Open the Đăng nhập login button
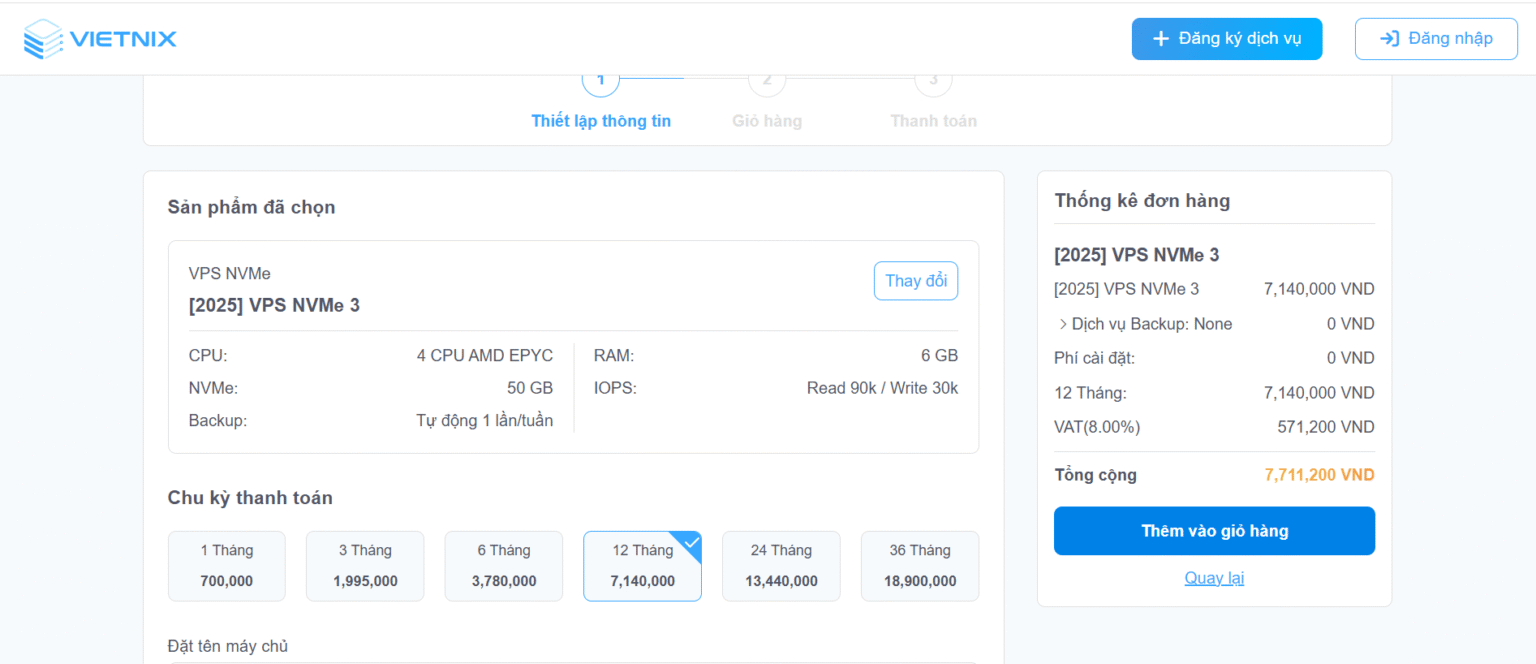This screenshot has width=1536, height=664. (x=1436, y=39)
